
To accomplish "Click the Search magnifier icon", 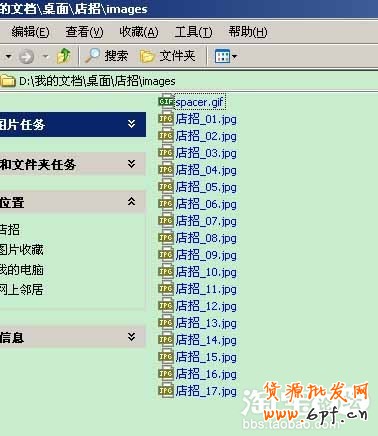I will click(x=92, y=56).
